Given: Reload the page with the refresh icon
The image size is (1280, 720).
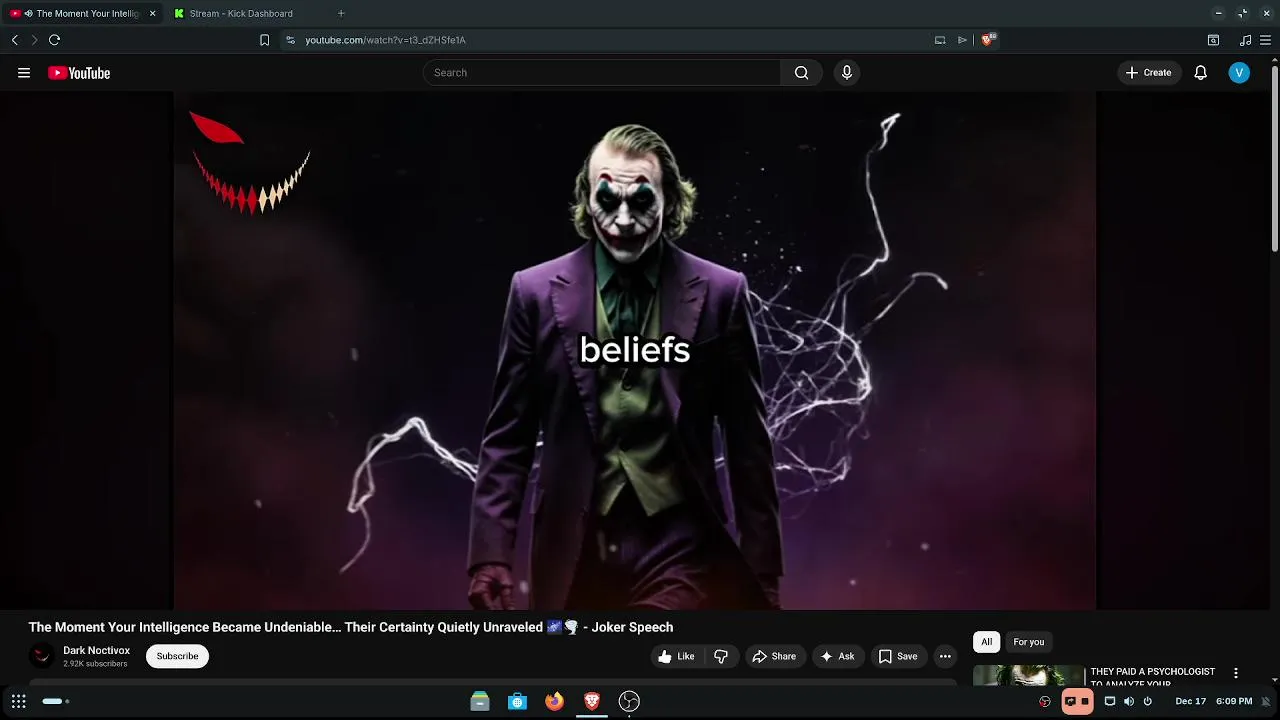Looking at the screenshot, I should tap(55, 40).
